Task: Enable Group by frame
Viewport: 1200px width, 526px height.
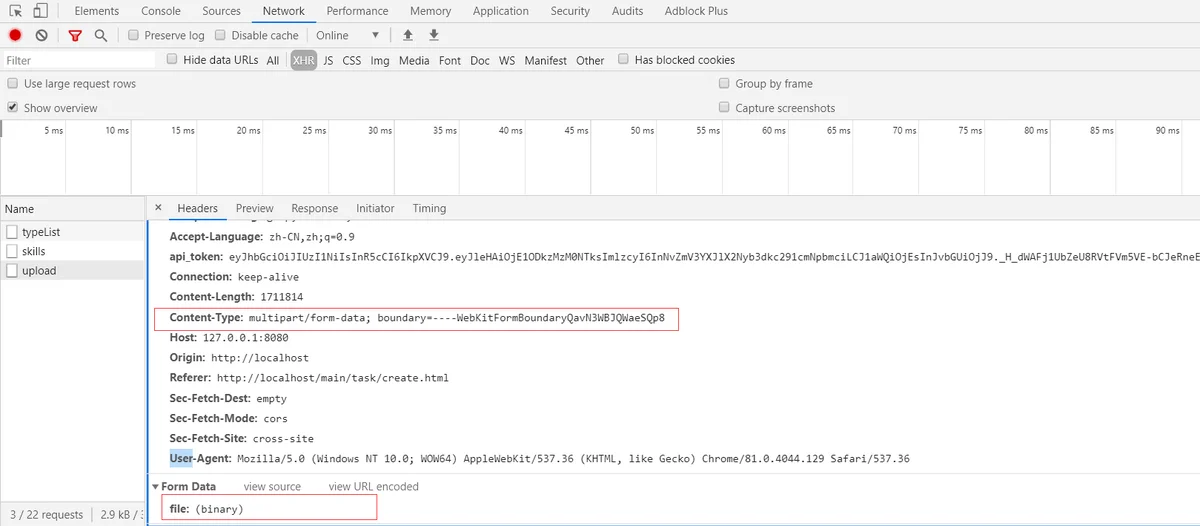Action: (x=725, y=83)
